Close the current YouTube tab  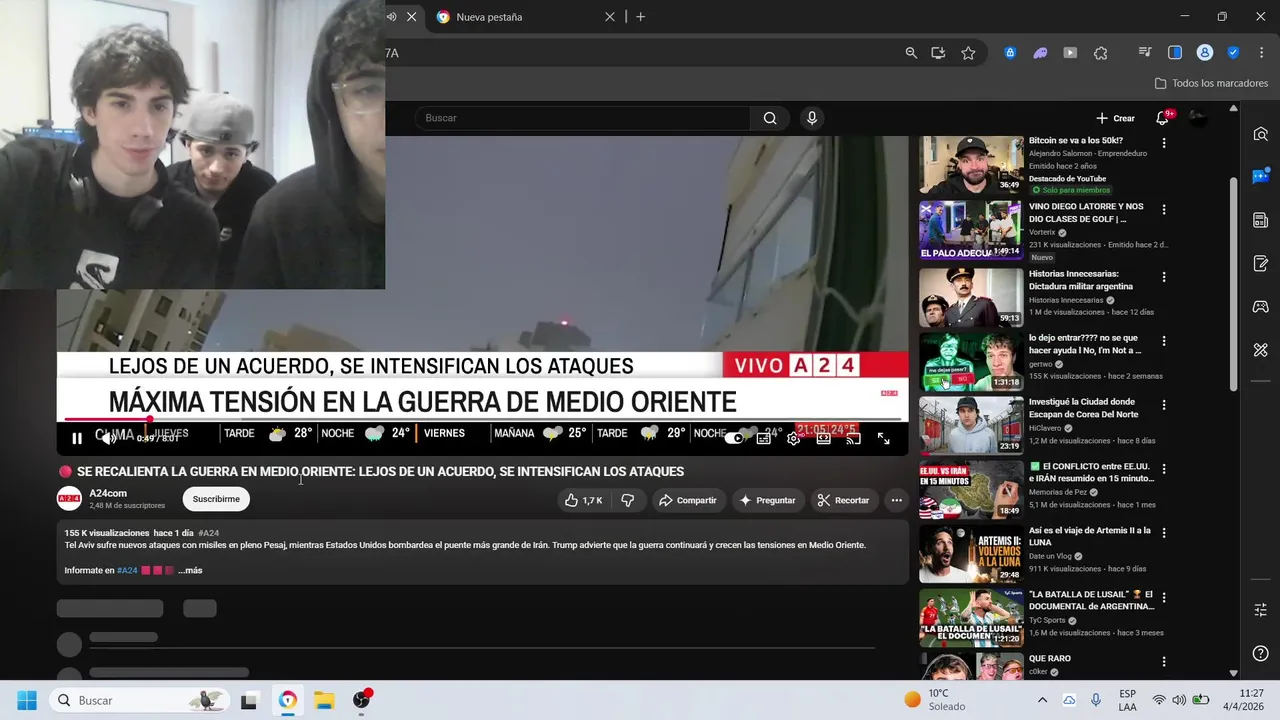pyautogui.click(x=411, y=17)
